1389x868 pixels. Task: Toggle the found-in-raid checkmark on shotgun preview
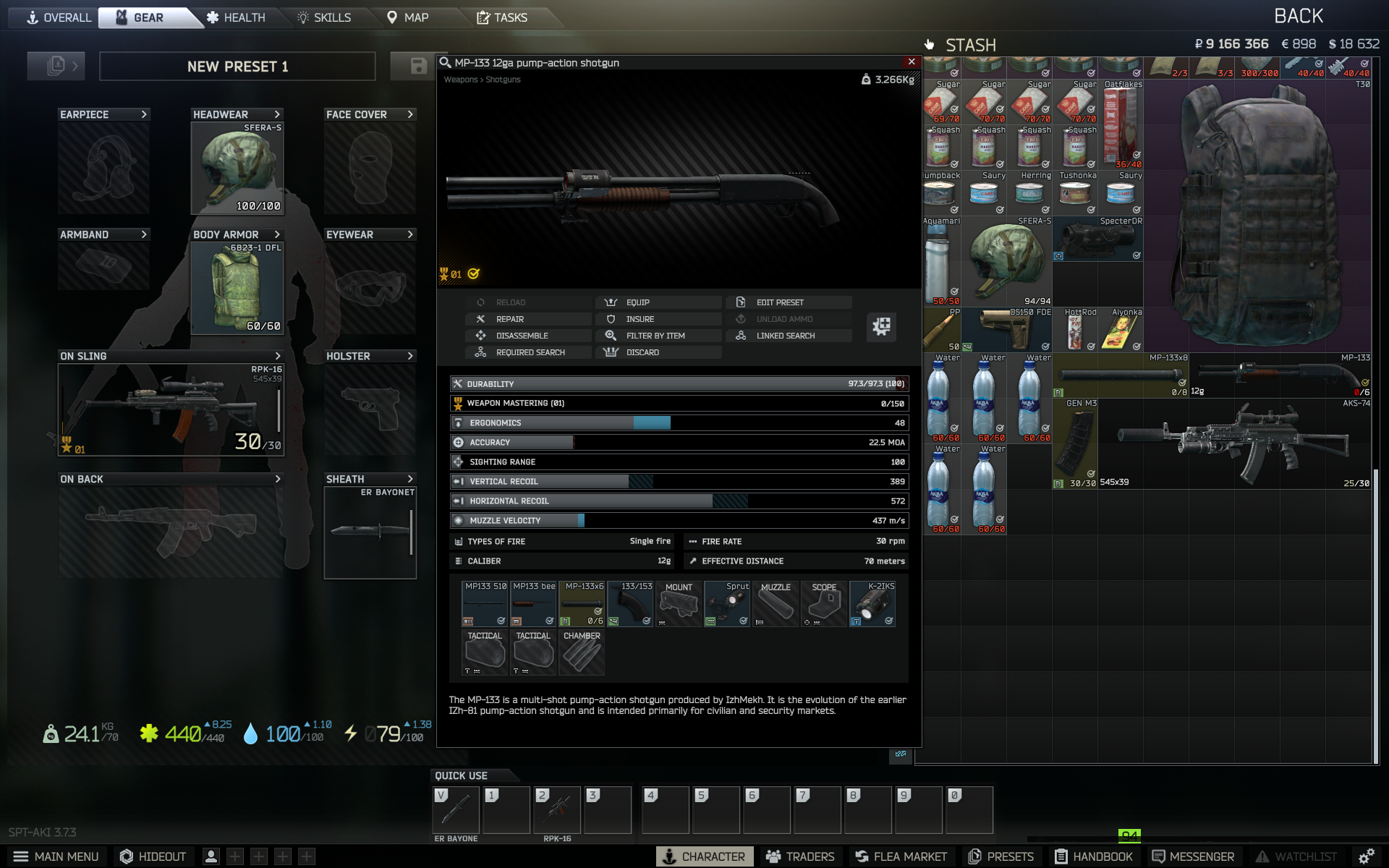point(474,274)
